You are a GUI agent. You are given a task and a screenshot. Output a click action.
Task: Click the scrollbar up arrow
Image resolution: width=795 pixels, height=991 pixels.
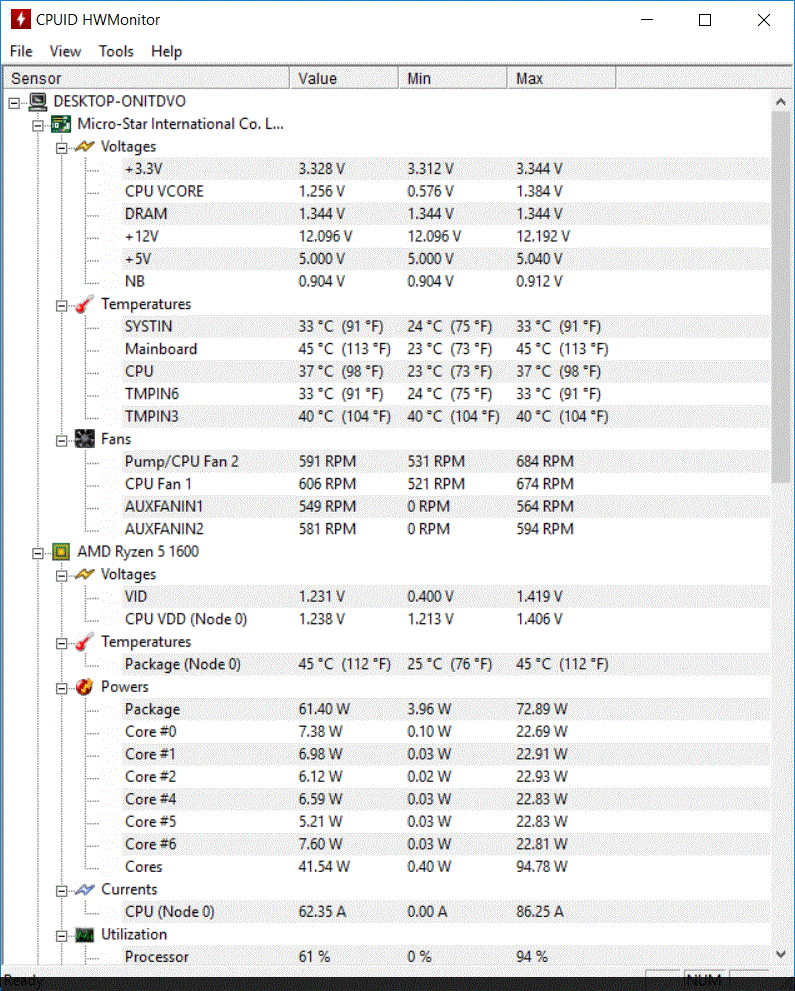[x=780, y=101]
